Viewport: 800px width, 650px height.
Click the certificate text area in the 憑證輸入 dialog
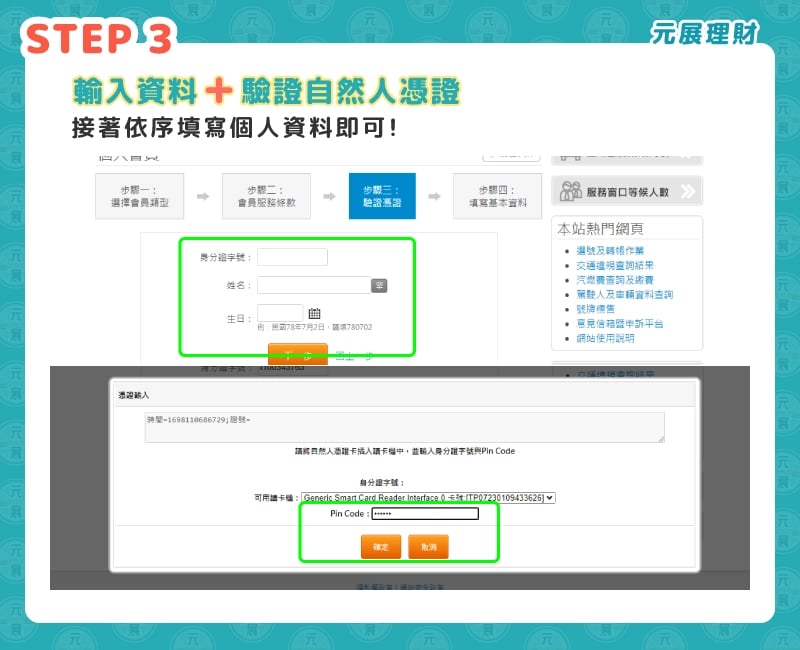[405, 427]
